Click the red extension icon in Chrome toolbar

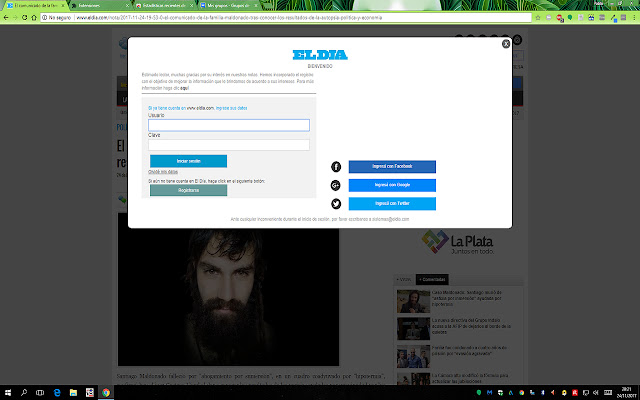point(560,18)
